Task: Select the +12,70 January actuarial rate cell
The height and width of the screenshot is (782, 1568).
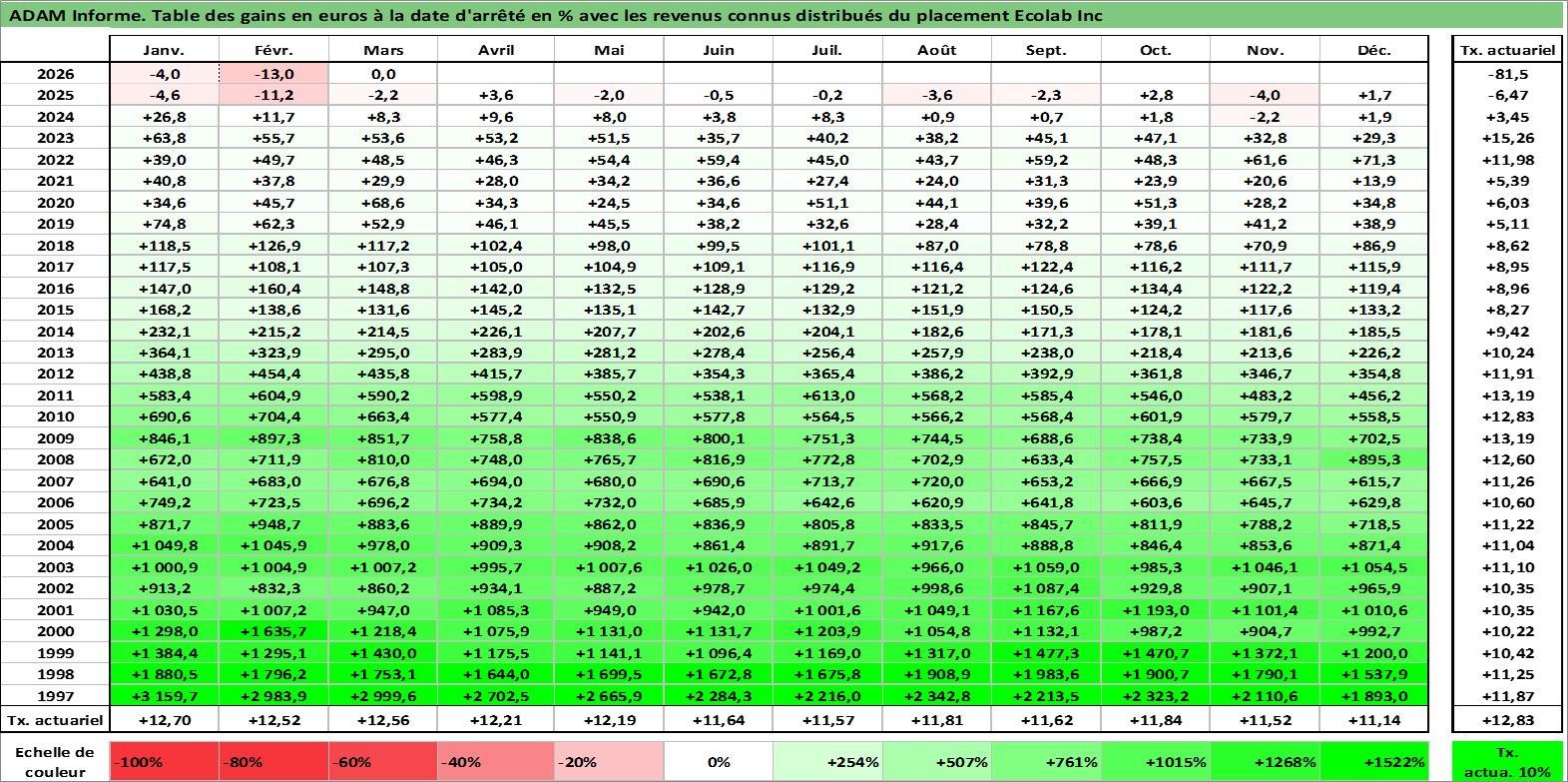Action: 164,720
